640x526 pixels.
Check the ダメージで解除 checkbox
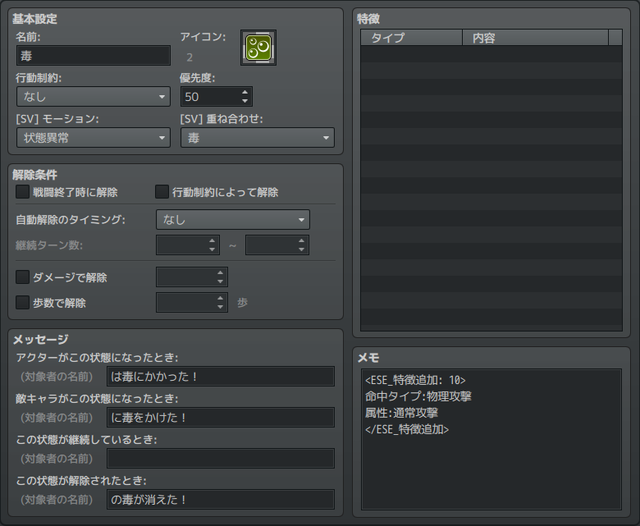point(22,277)
